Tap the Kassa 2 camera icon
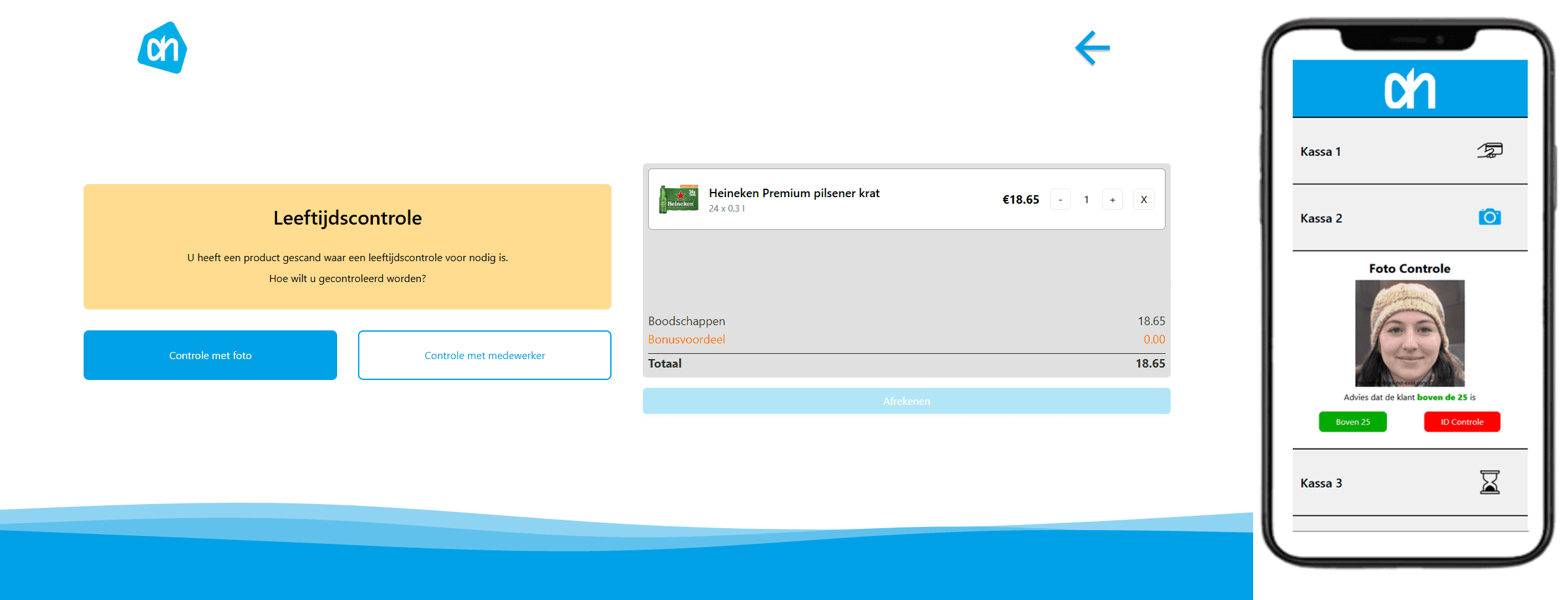The width and height of the screenshot is (1568, 600). (1490, 217)
